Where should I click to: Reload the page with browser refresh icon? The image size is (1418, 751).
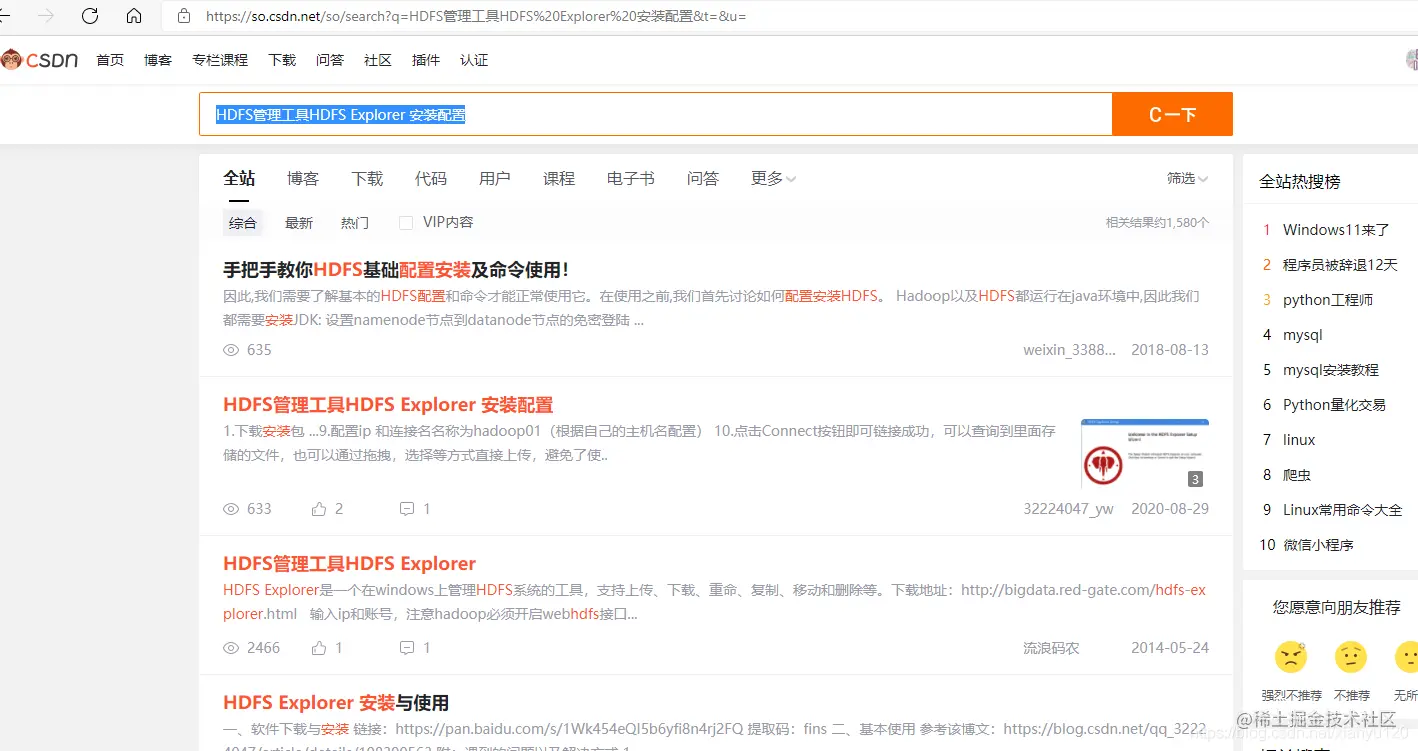[90, 16]
